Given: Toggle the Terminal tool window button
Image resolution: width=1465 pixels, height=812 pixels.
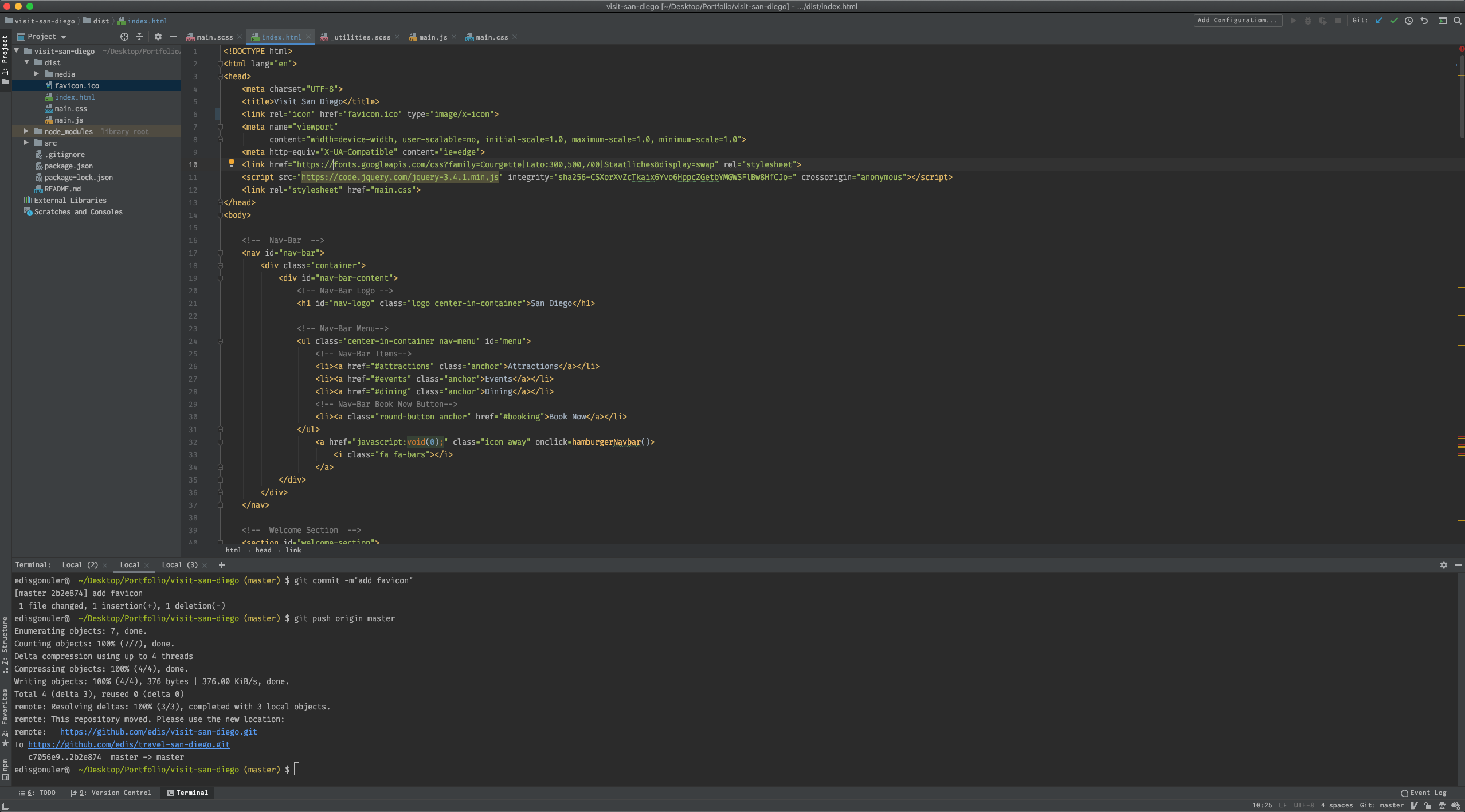Looking at the screenshot, I should pyautogui.click(x=187, y=793).
